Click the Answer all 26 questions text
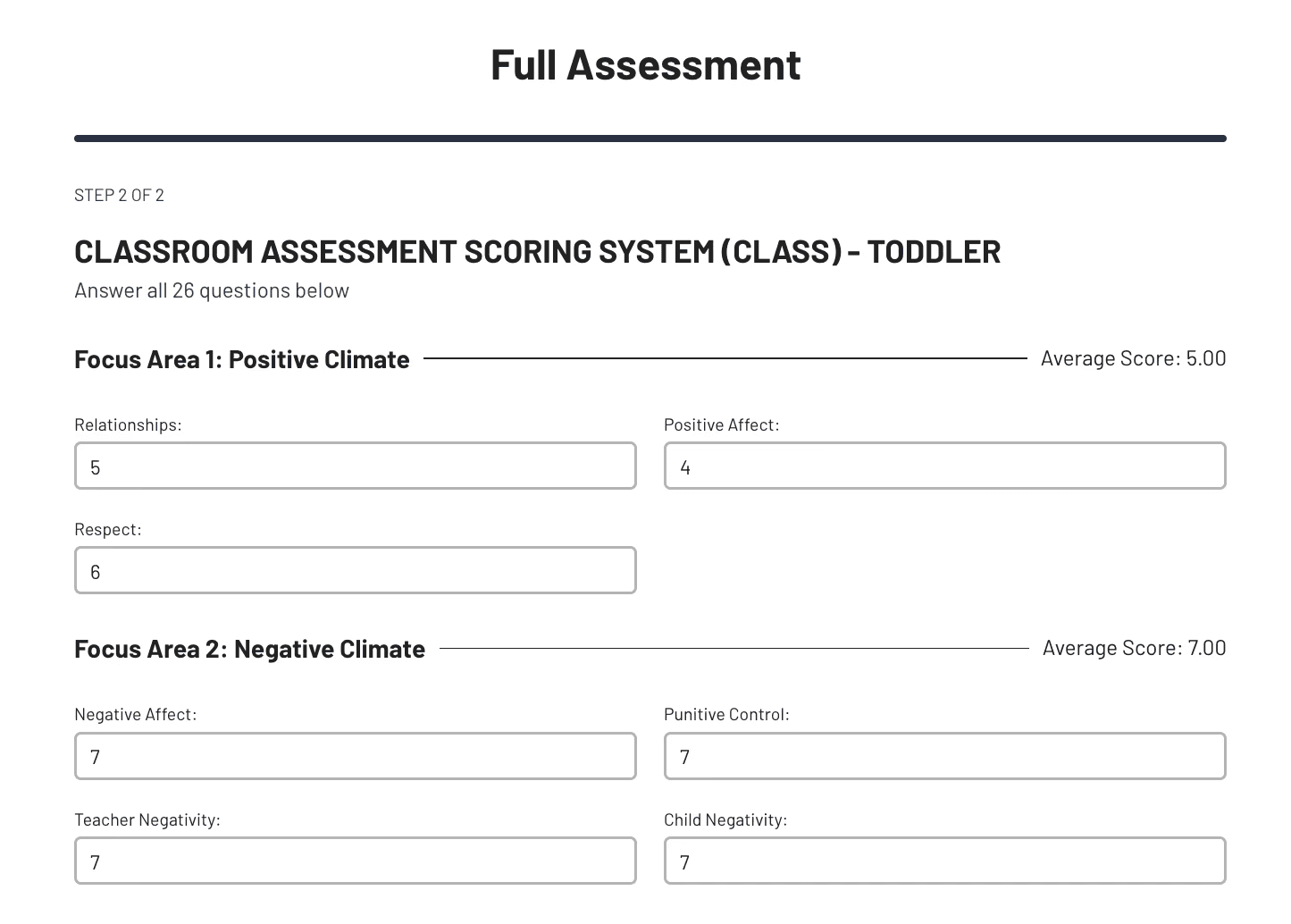Screen dimensions: 1291x924 tap(212, 290)
